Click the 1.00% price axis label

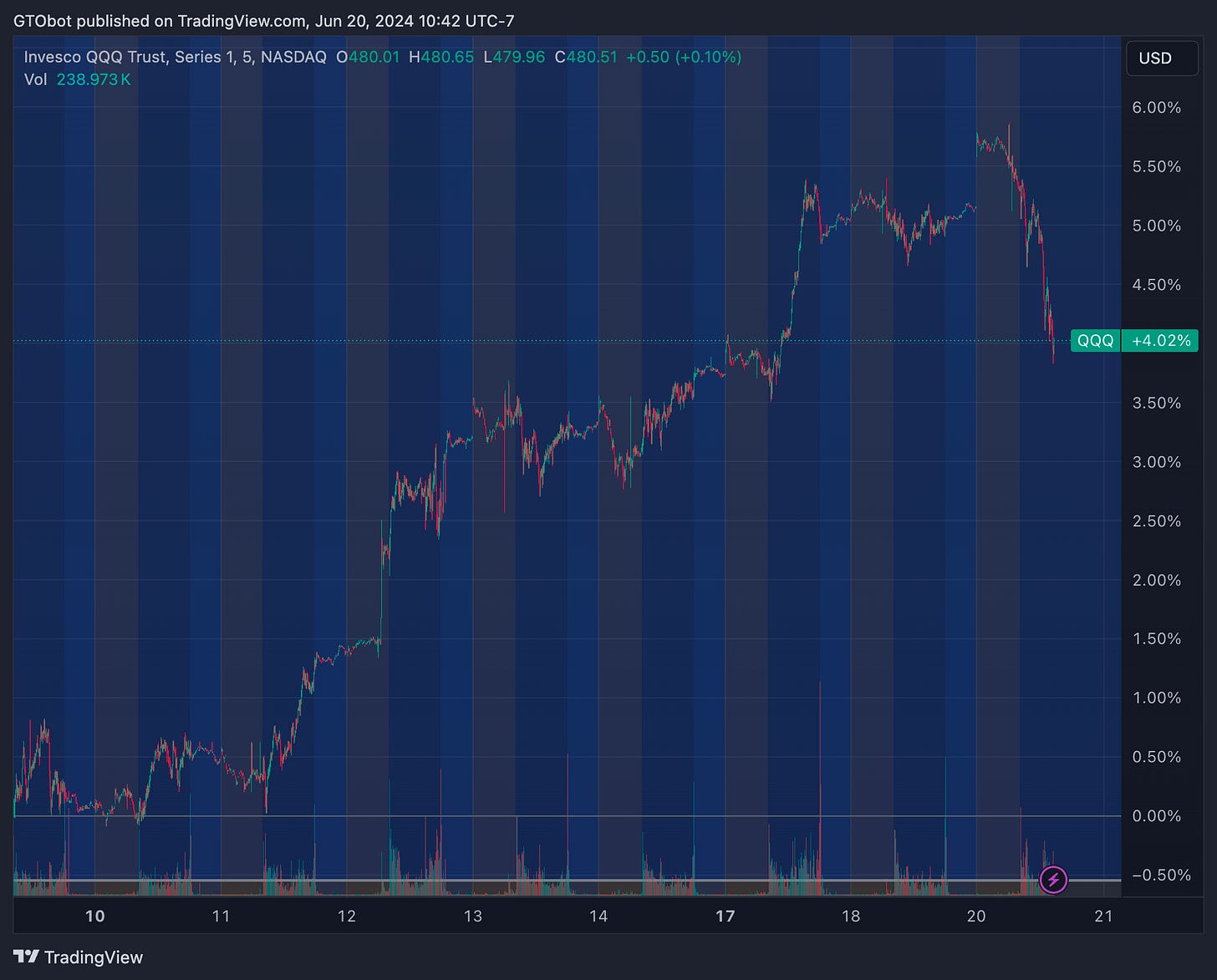[1157, 698]
